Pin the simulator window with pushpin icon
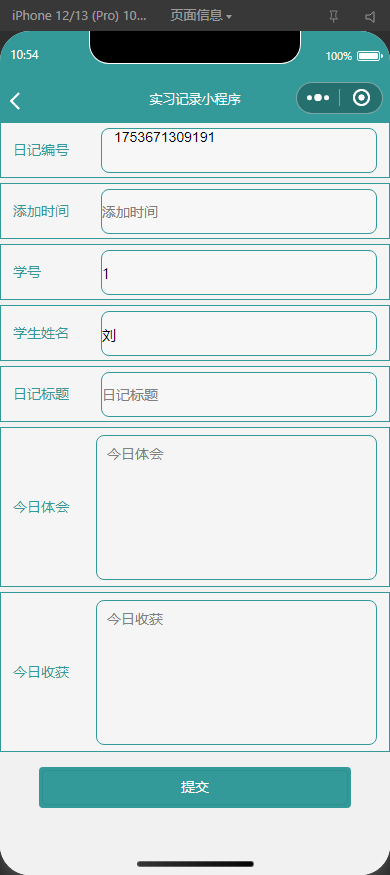This screenshot has width=390, height=875. [x=334, y=16]
